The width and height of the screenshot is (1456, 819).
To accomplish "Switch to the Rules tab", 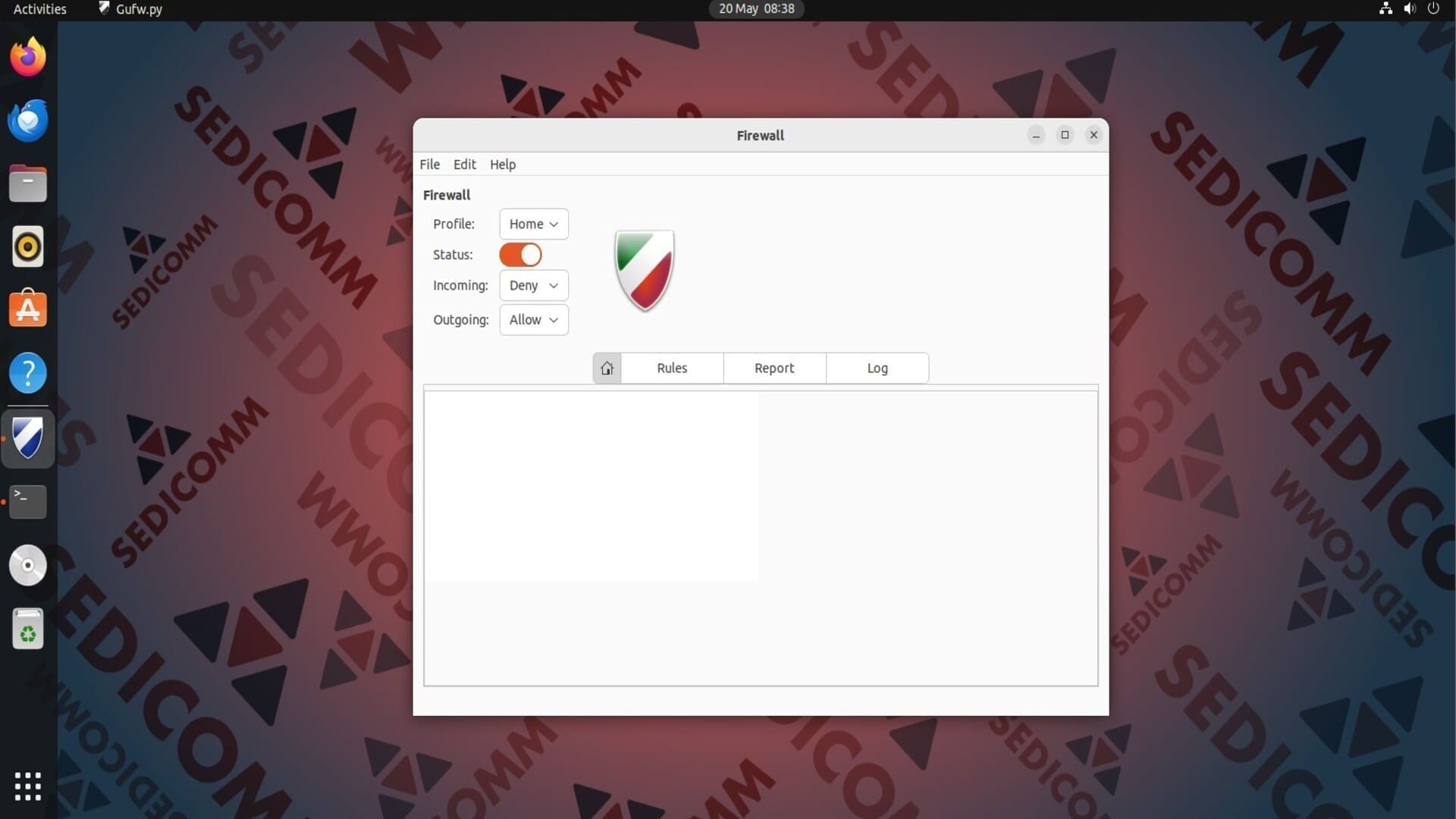I will click(672, 368).
